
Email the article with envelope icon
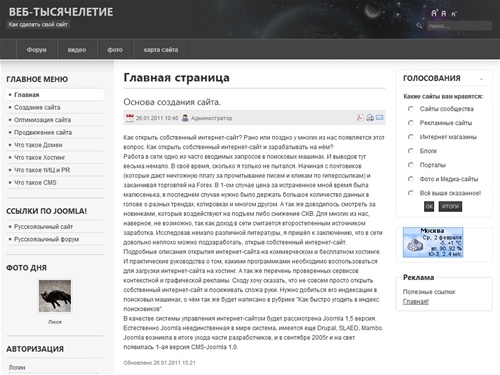[x=379, y=117]
